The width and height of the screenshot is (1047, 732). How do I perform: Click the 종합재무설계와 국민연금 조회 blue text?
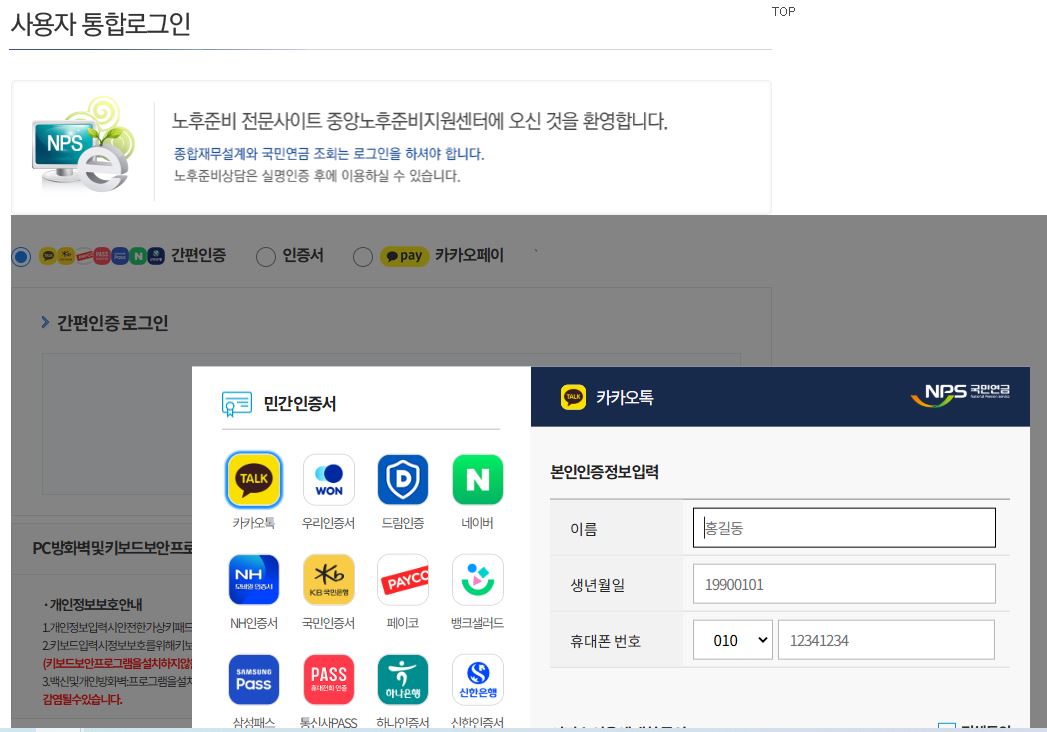tap(329, 154)
